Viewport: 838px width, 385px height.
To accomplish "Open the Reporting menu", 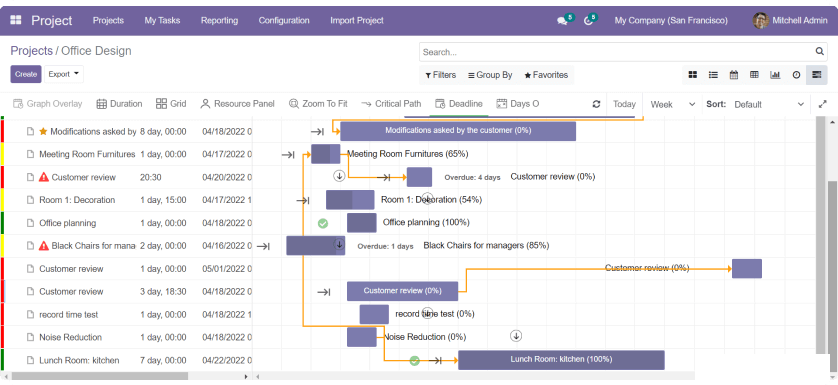I will (x=219, y=20).
